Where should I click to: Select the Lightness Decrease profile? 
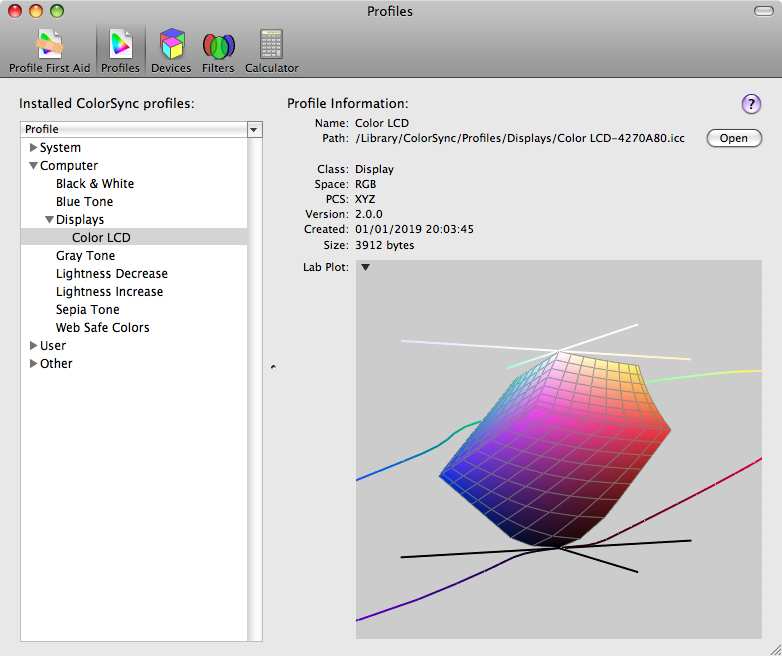pos(112,273)
